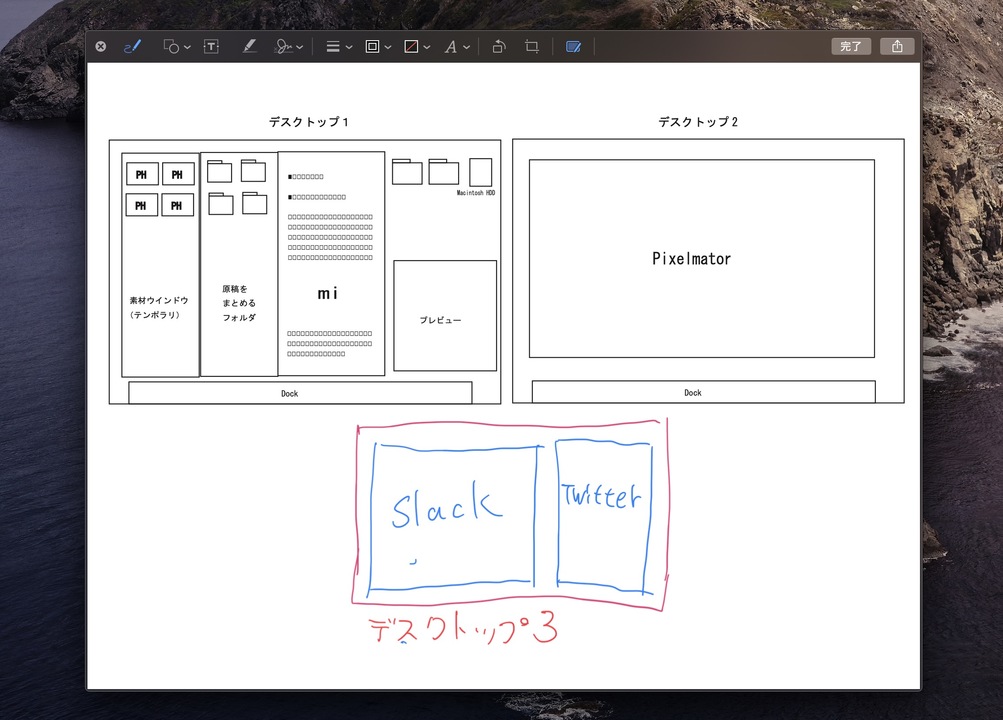Screen dimensions: 1003x720
Task: Select the handwritten デスクトップ3 caption
Action: [464, 628]
